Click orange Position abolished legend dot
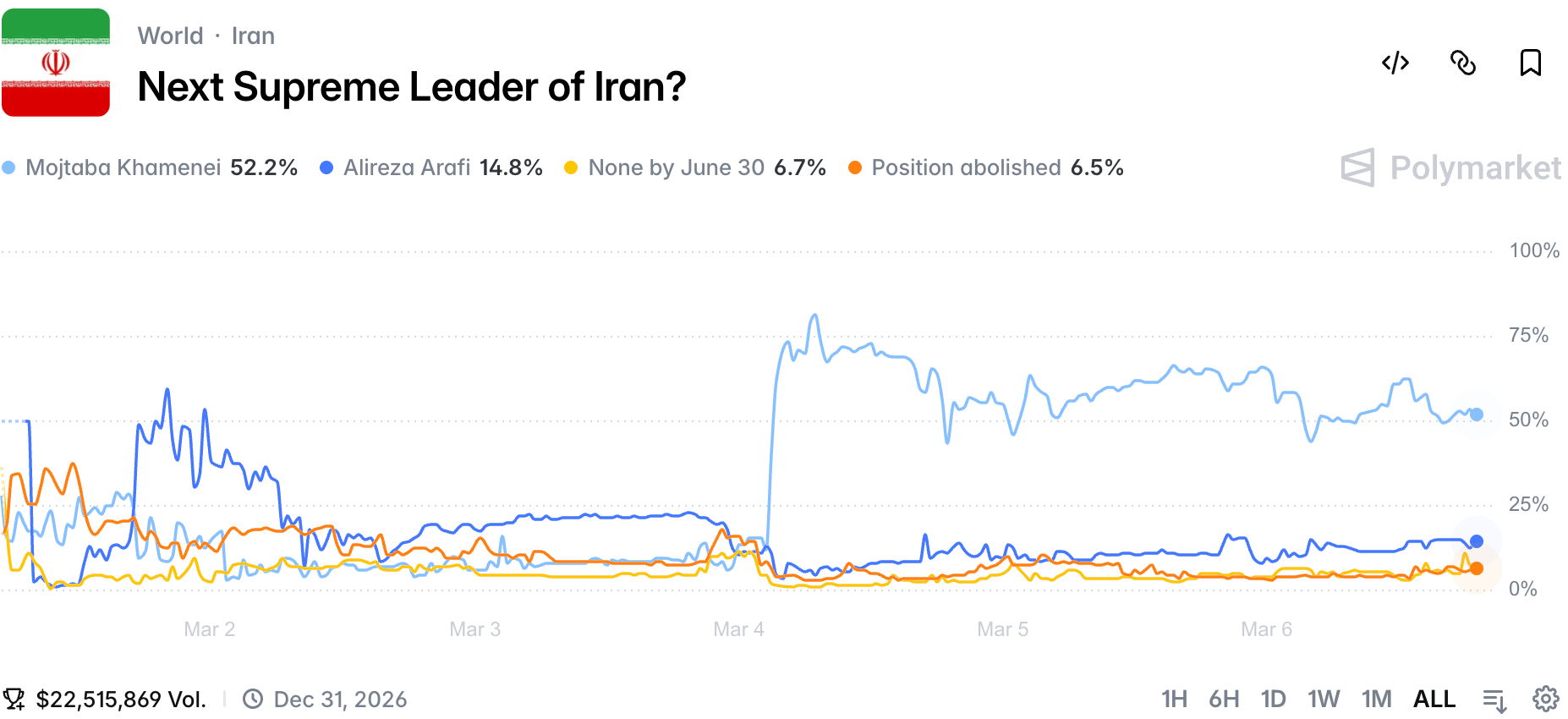 click(x=855, y=167)
